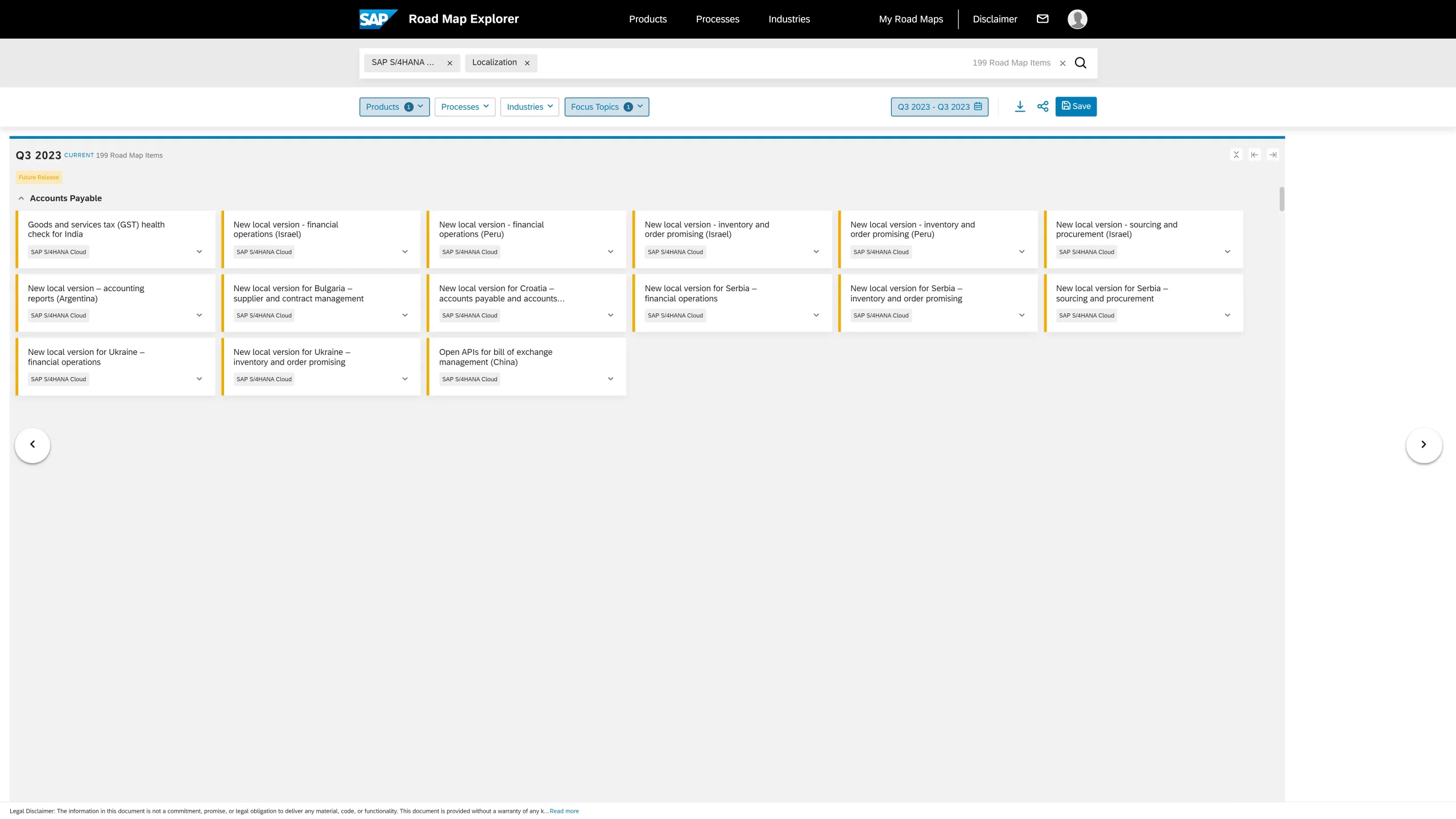Go to My Road Maps
The height and width of the screenshot is (819, 1456).
pyautogui.click(x=911, y=19)
